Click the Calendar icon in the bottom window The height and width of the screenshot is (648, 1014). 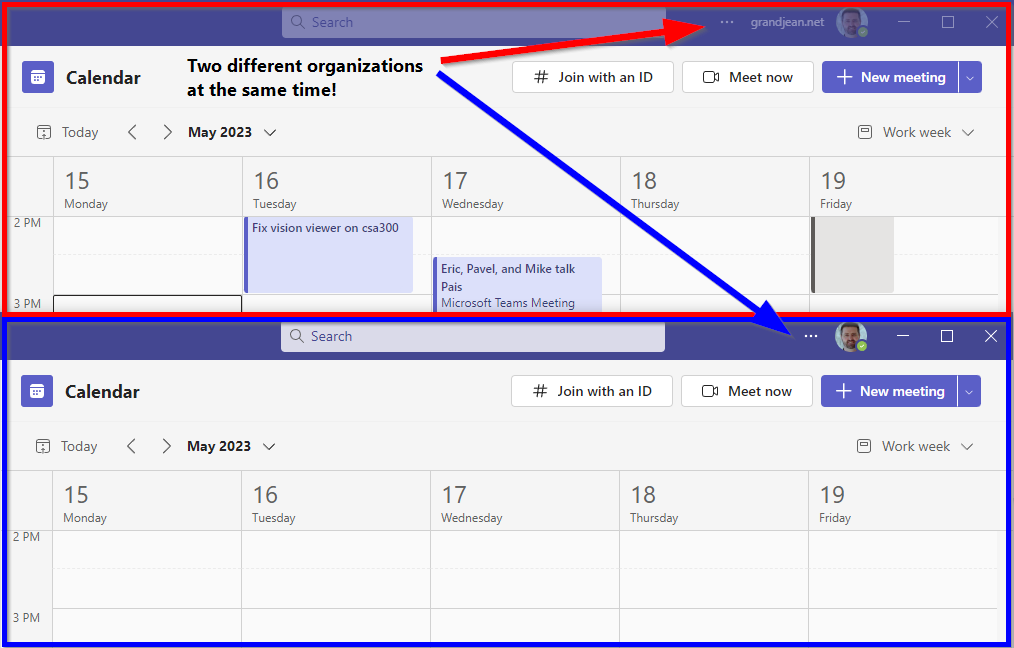[x=37, y=390]
